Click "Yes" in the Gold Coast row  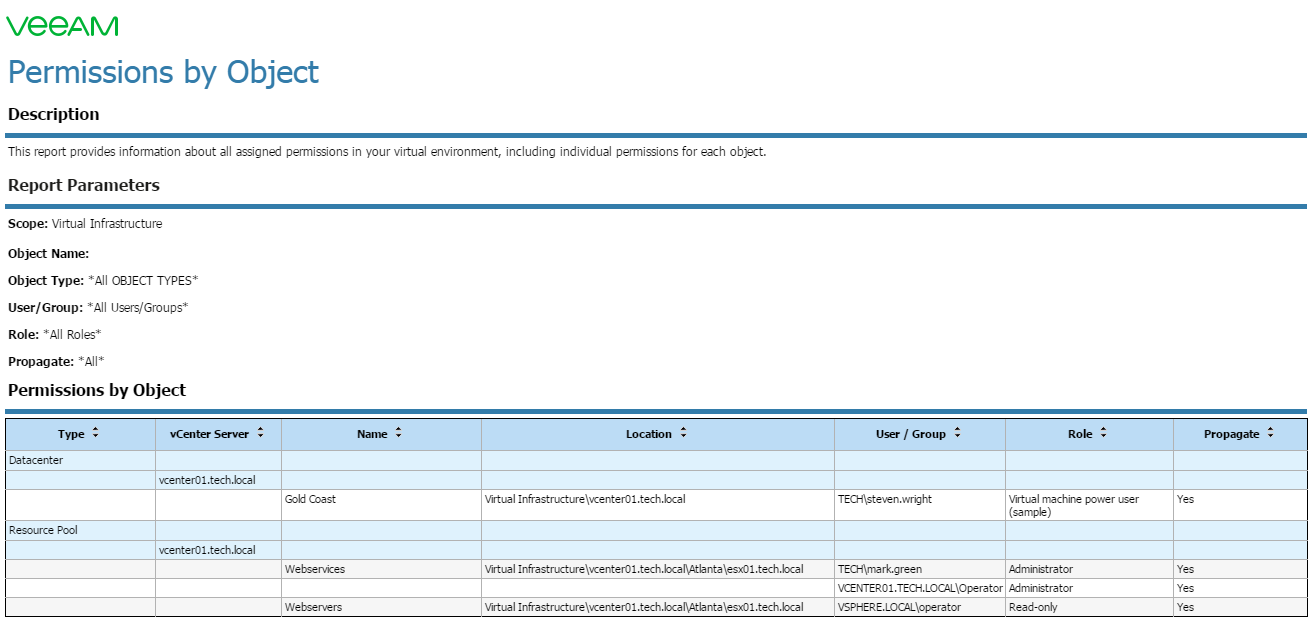click(x=1185, y=499)
